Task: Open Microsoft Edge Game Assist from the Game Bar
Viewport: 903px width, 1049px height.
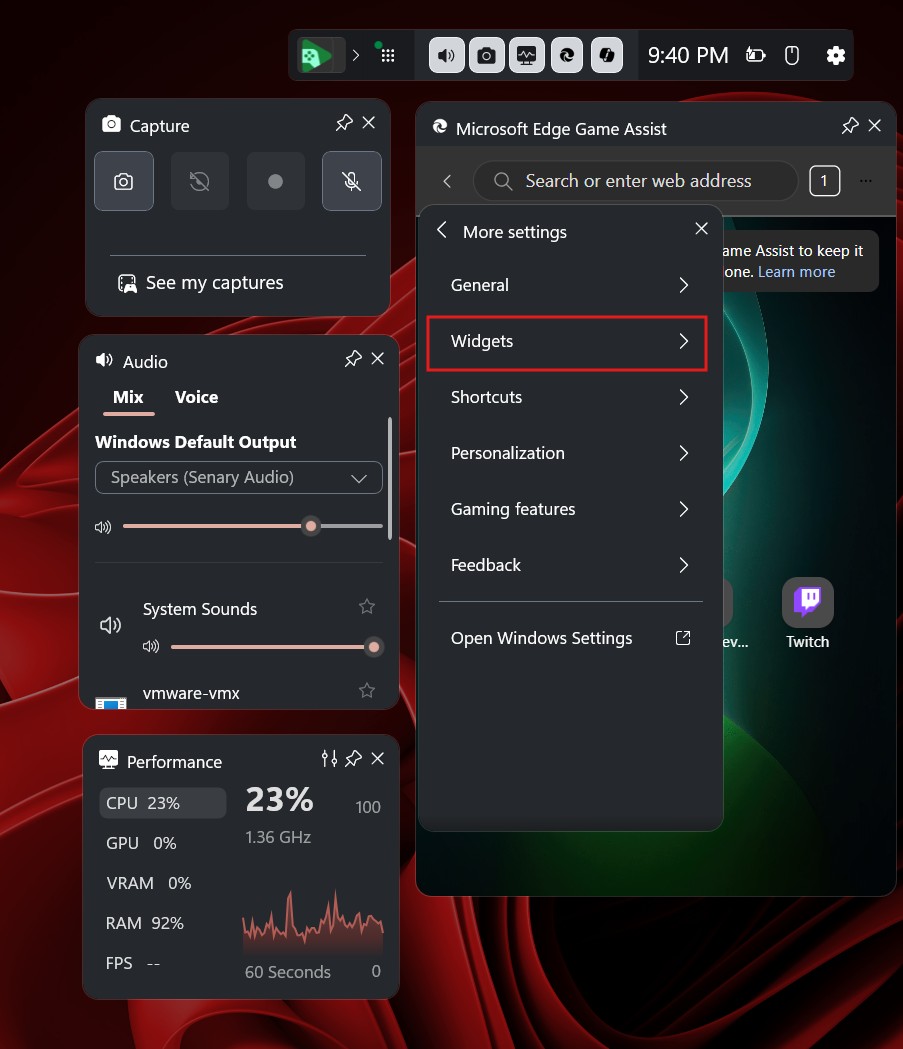Action: pos(567,55)
